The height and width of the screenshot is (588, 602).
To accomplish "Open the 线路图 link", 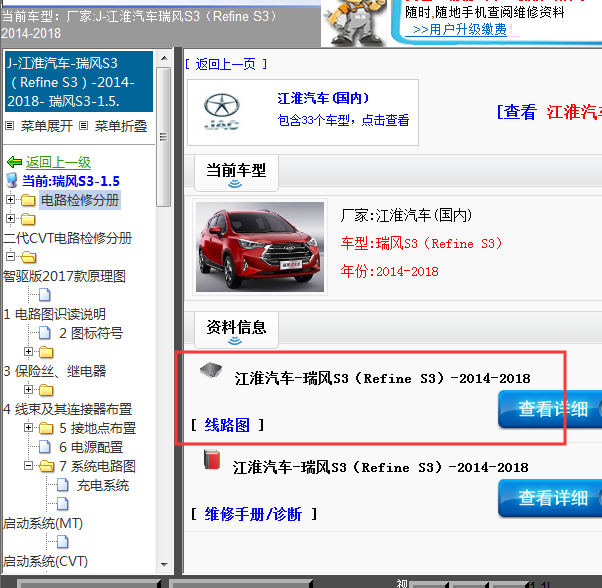I will click(227, 425).
